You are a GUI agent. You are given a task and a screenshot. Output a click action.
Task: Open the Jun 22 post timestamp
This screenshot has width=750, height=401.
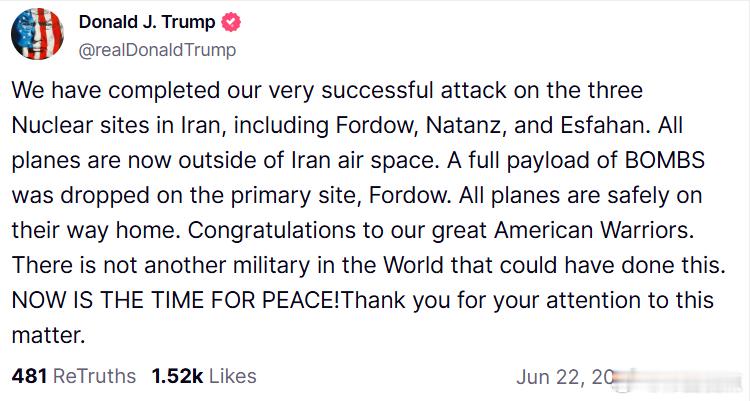click(x=564, y=377)
